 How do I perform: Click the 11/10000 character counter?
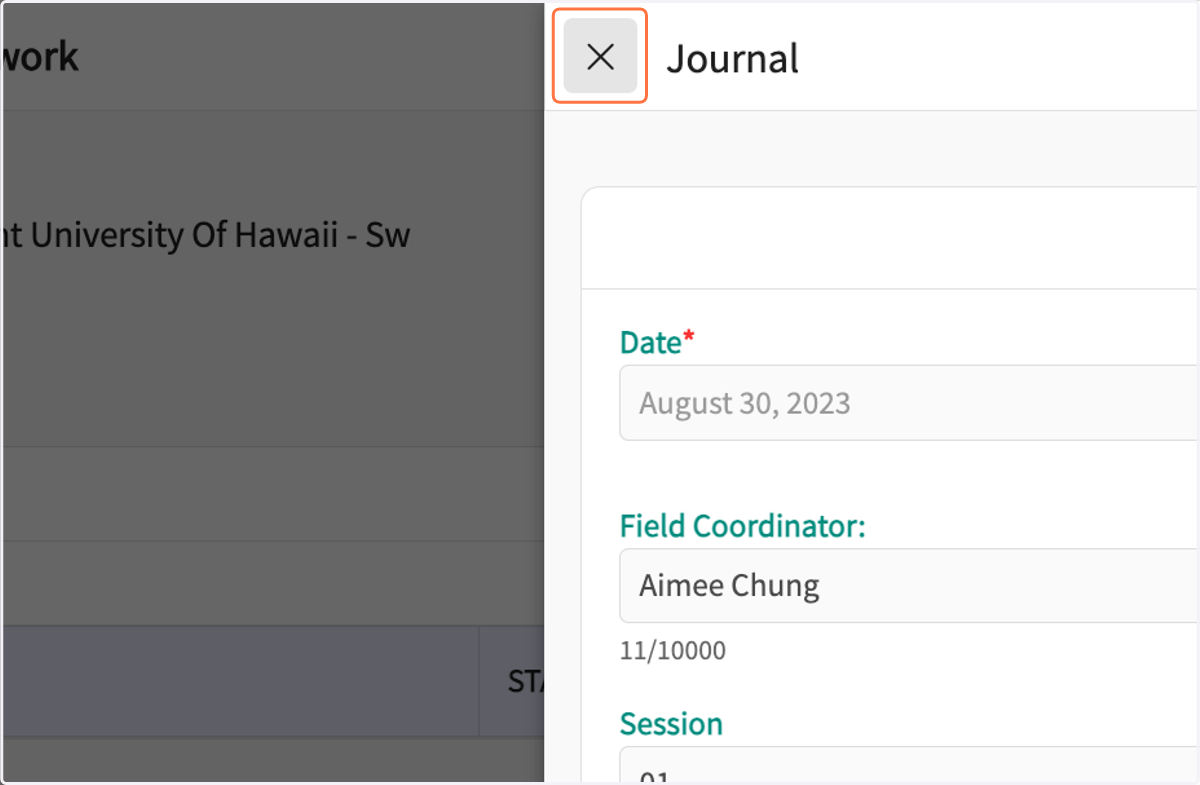point(673,651)
